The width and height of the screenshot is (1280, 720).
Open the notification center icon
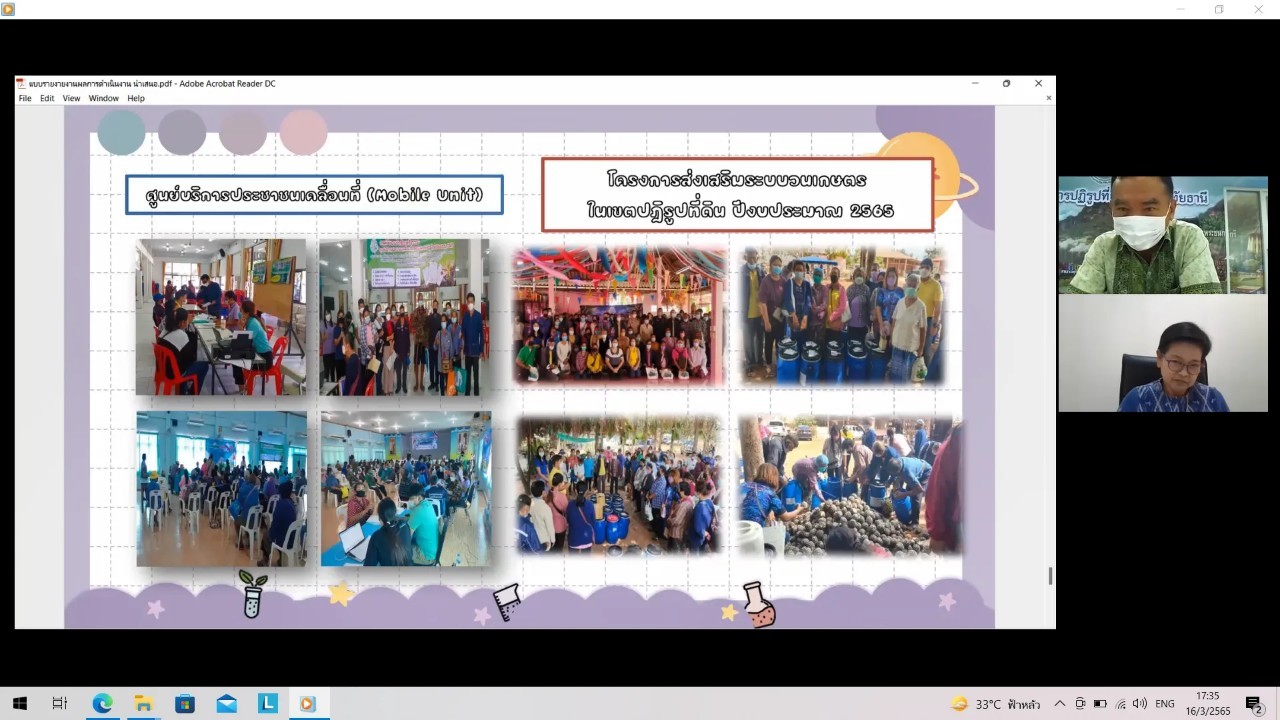tap(1254, 704)
